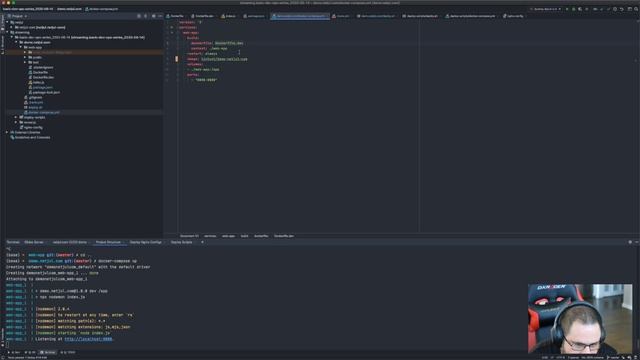Expand the secrets folder
Viewport: 640px width, 360px height.
16,122
